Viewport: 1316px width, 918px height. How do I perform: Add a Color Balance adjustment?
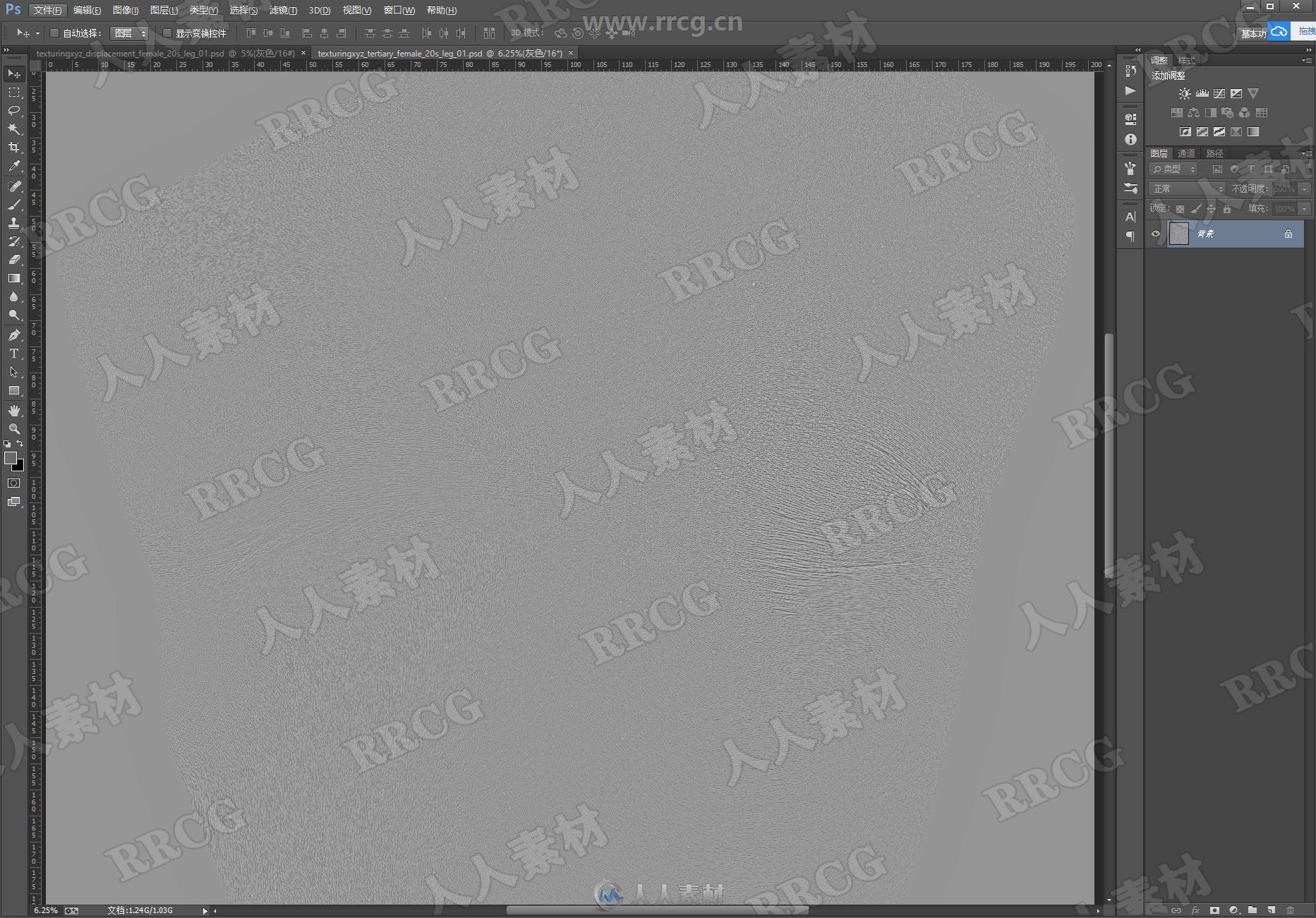[1193, 112]
